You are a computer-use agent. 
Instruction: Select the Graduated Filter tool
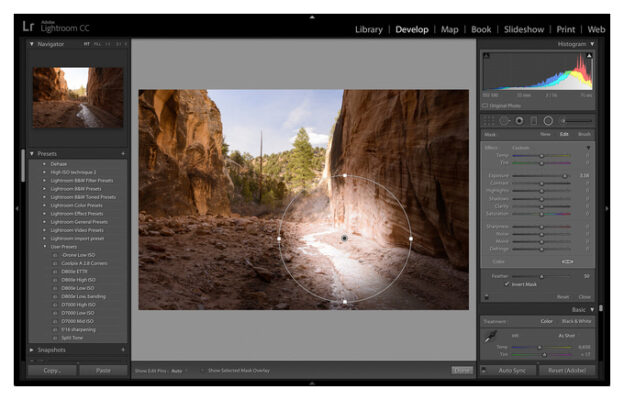click(534, 121)
